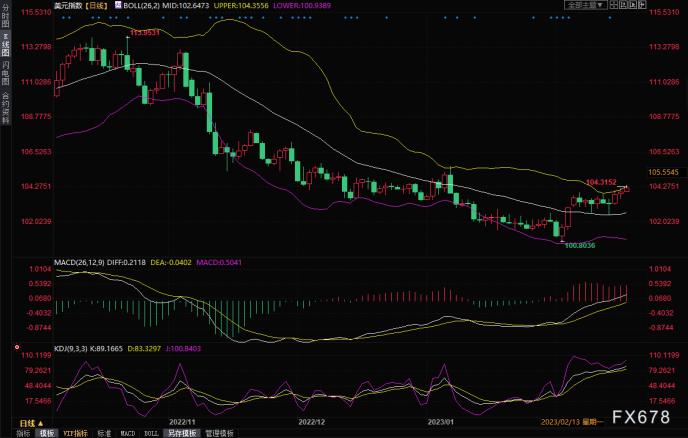Click the 管理模板 button
The height and width of the screenshot is (438, 688).
(x=219, y=433)
